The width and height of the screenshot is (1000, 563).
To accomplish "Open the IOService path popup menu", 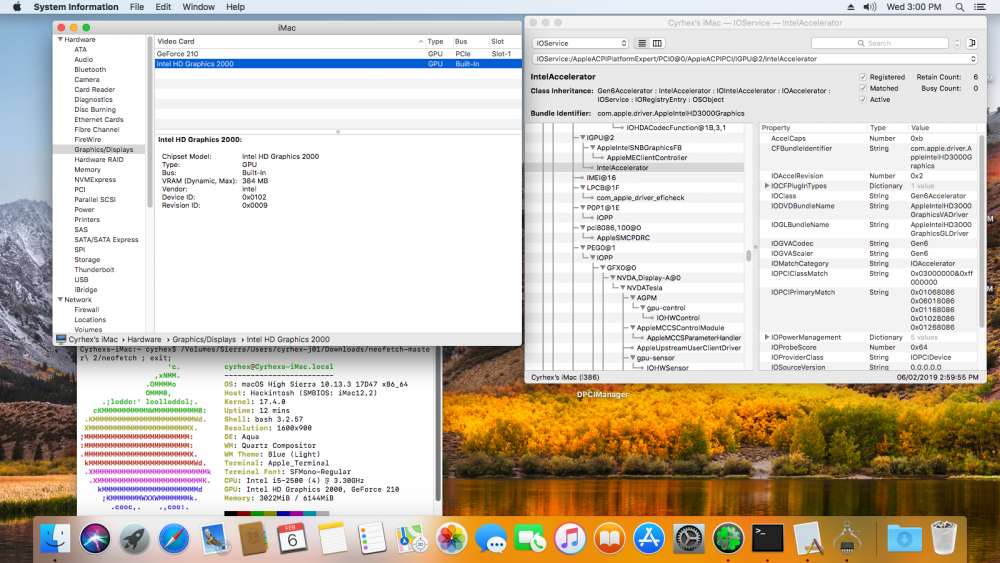I will [x=755, y=59].
